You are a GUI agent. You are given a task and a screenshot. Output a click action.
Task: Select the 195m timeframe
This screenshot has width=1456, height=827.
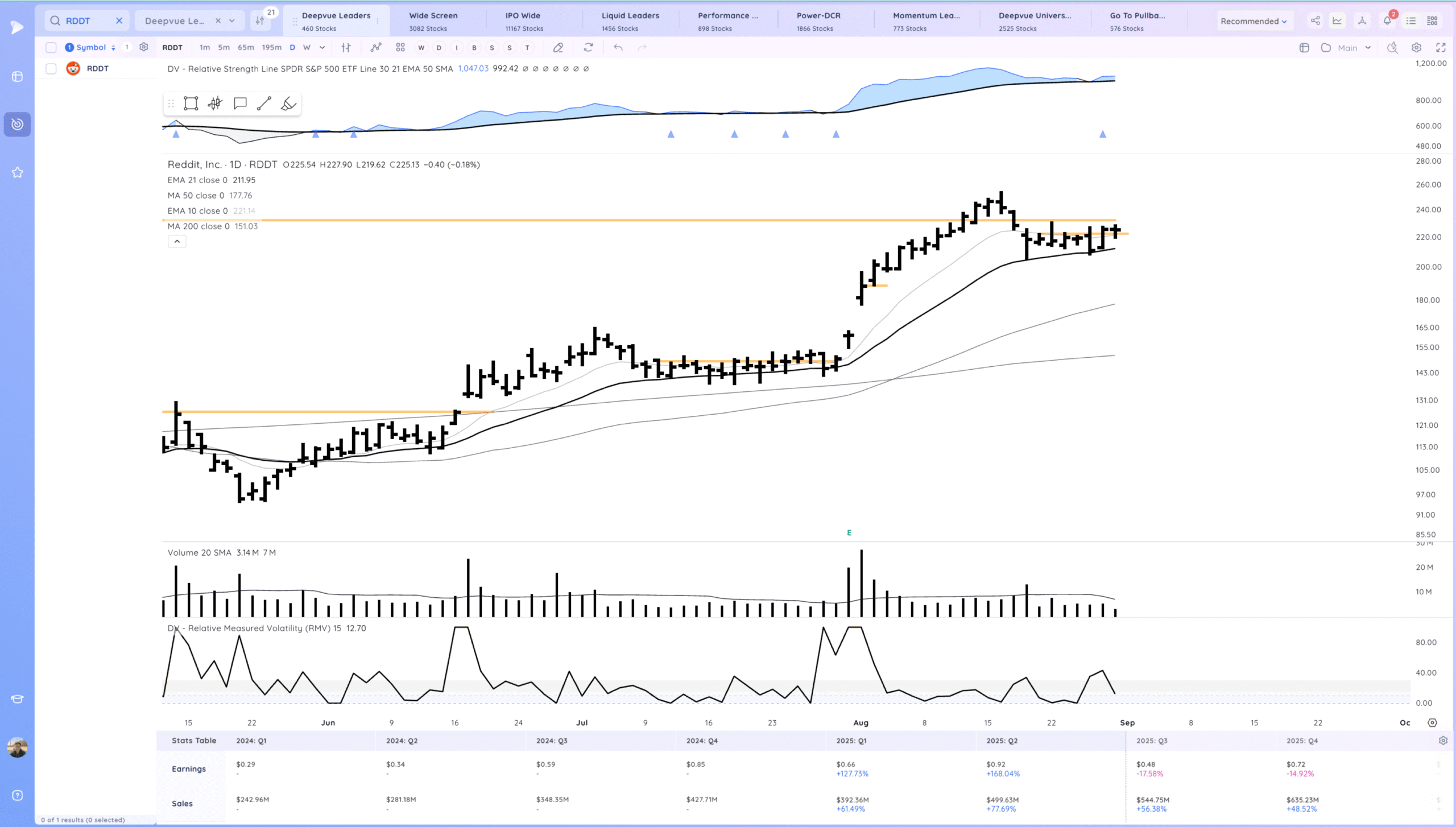(271, 48)
